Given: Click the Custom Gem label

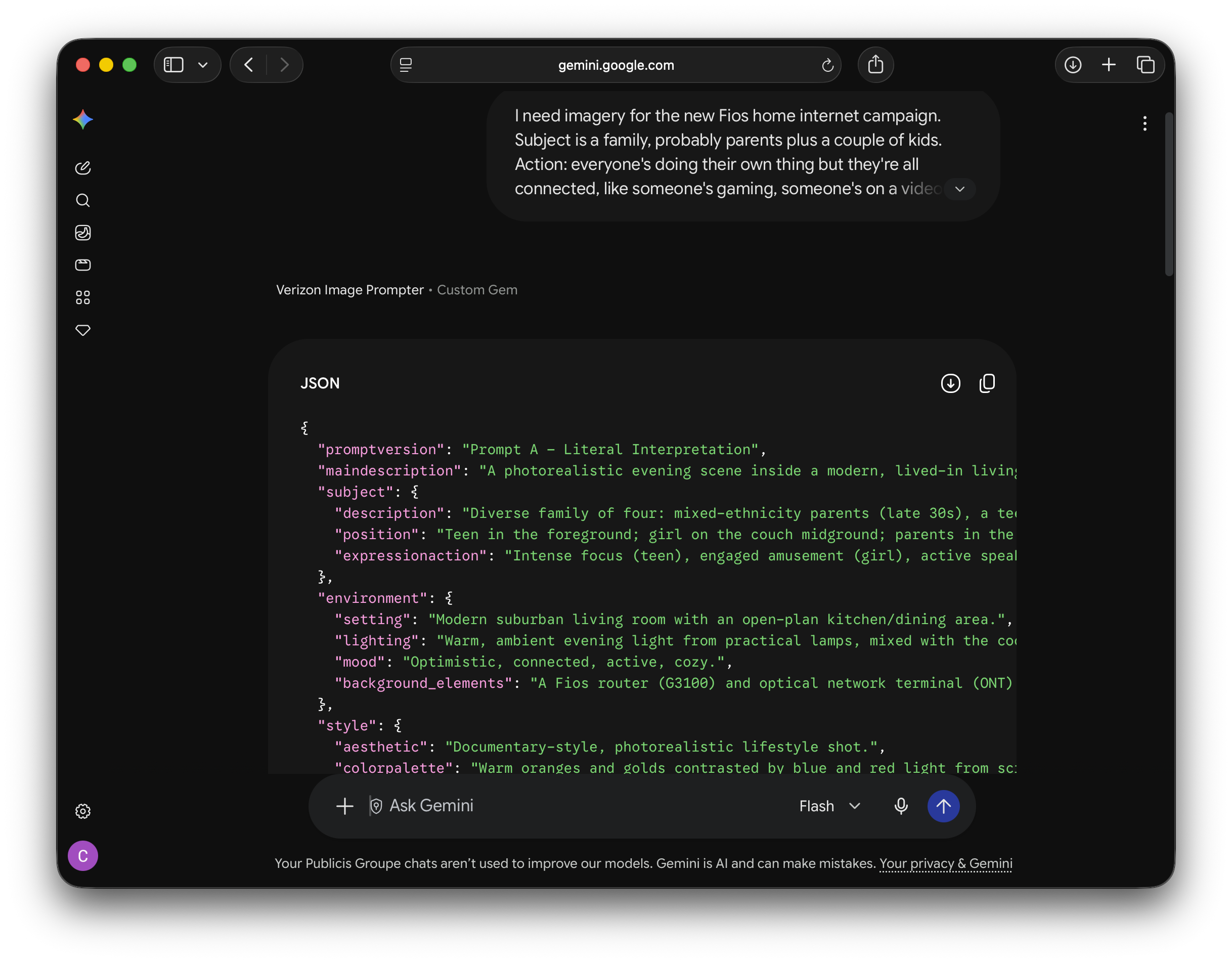Looking at the screenshot, I should (476, 290).
